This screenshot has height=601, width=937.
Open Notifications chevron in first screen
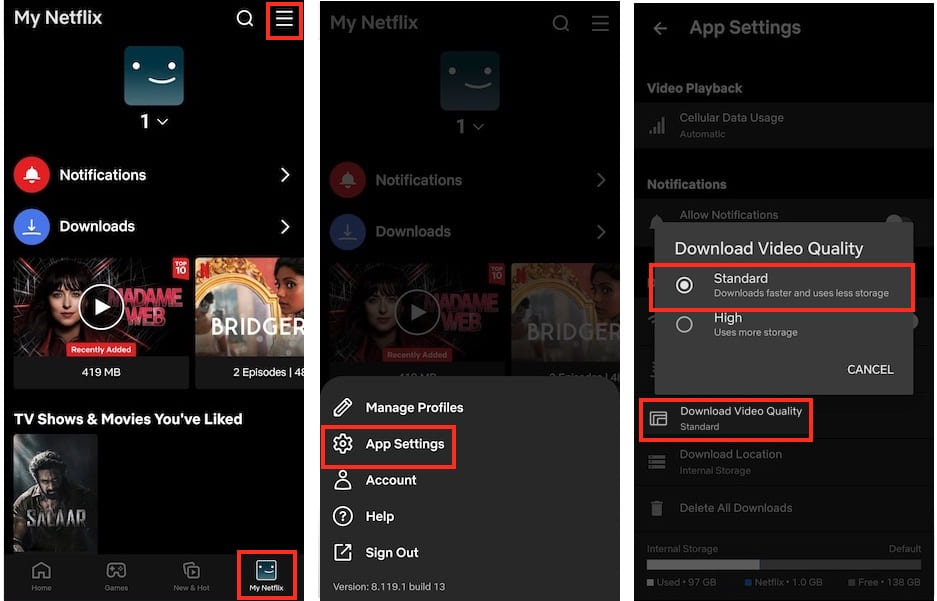click(285, 174)
